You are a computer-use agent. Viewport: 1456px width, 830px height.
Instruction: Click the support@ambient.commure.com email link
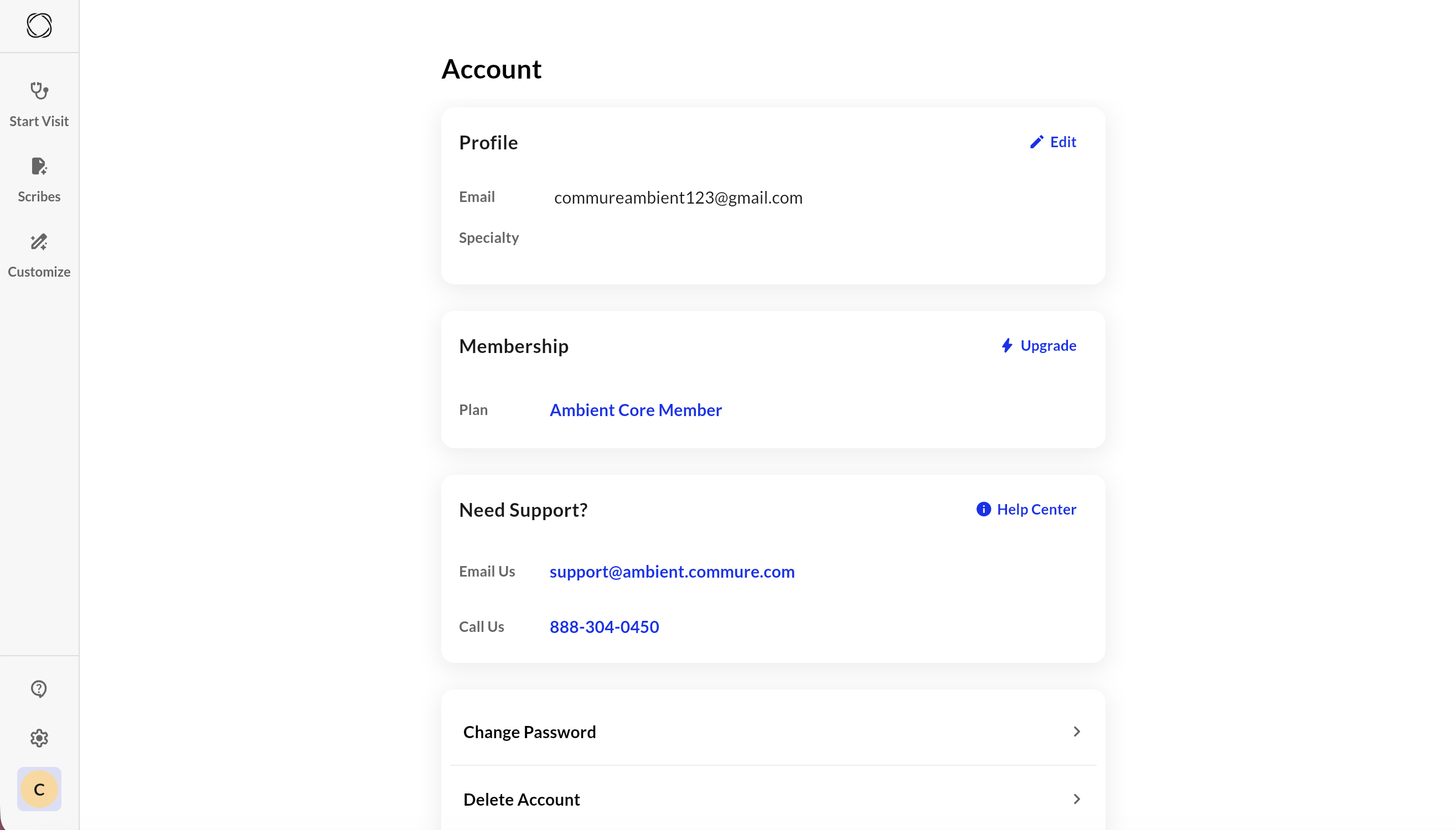coord(672,571)
